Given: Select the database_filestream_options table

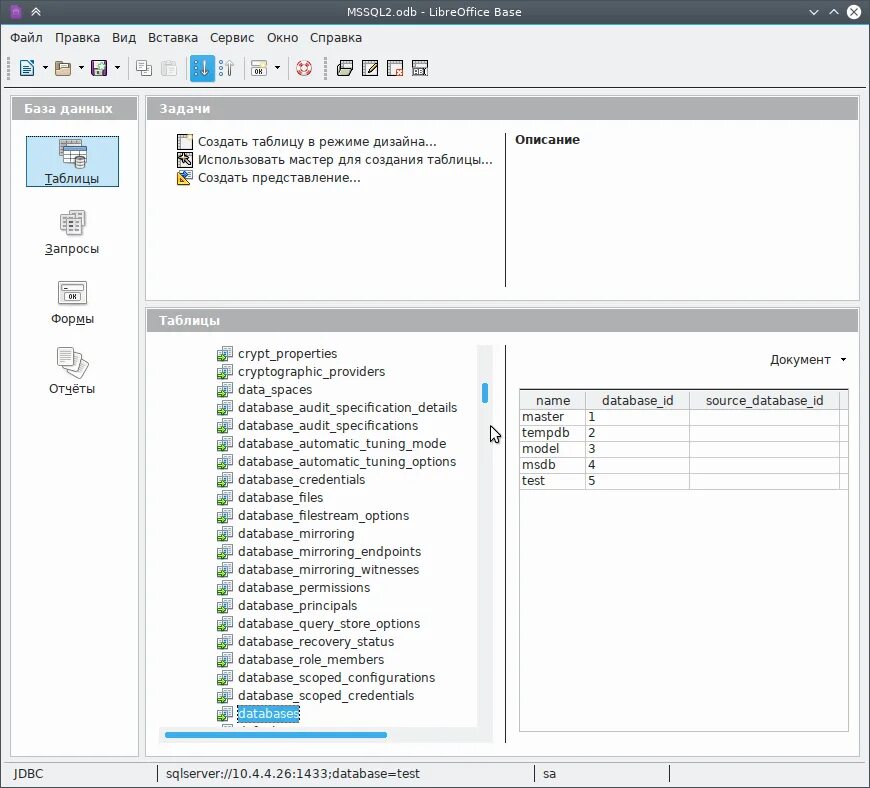Looking at the screenshot, I should pyautogui.click(x=323, y=516).
